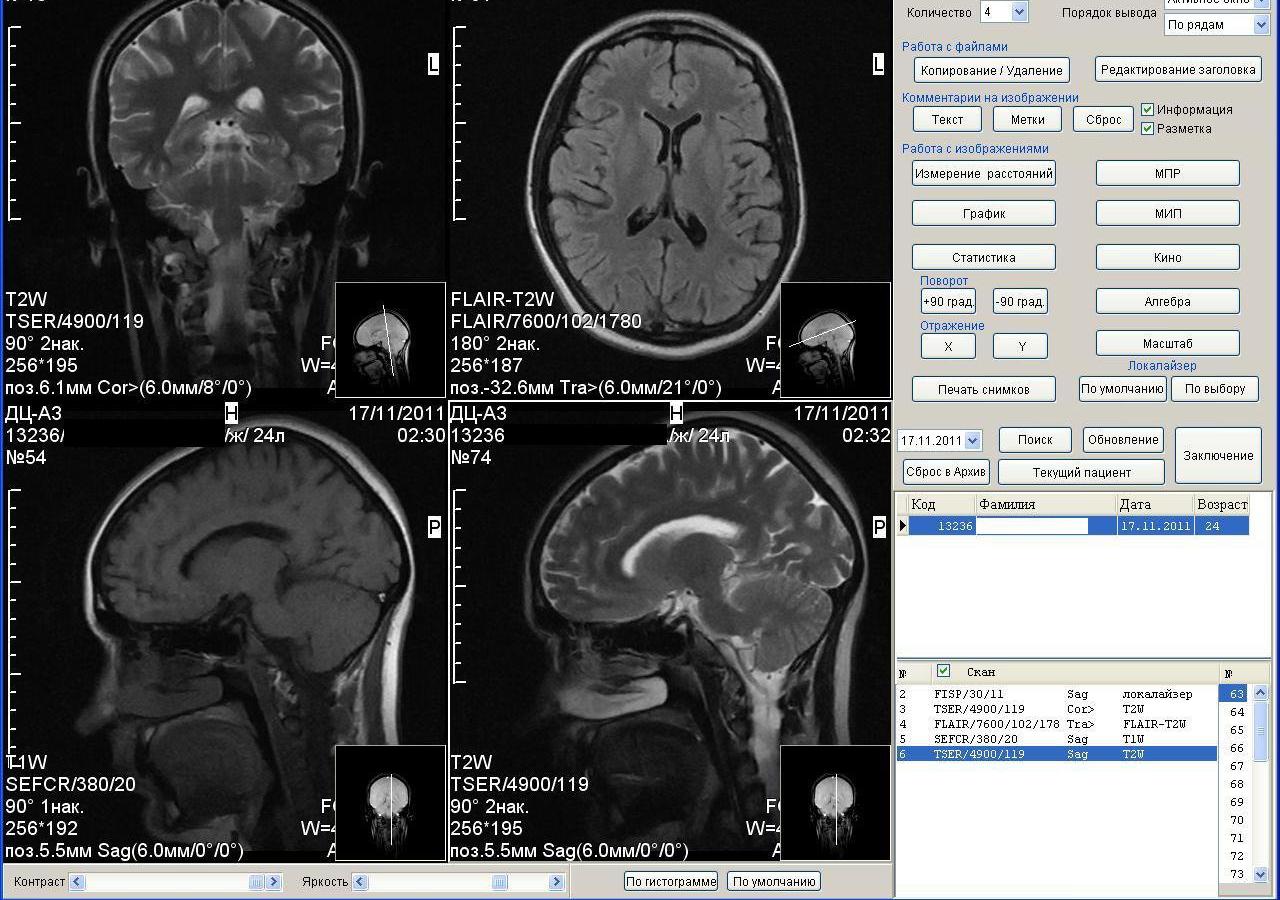Screen dimensions: 1280x900
Task: Activate the sagittal T2W image №74
Action: pyautogui.click(x=670, y=632)
